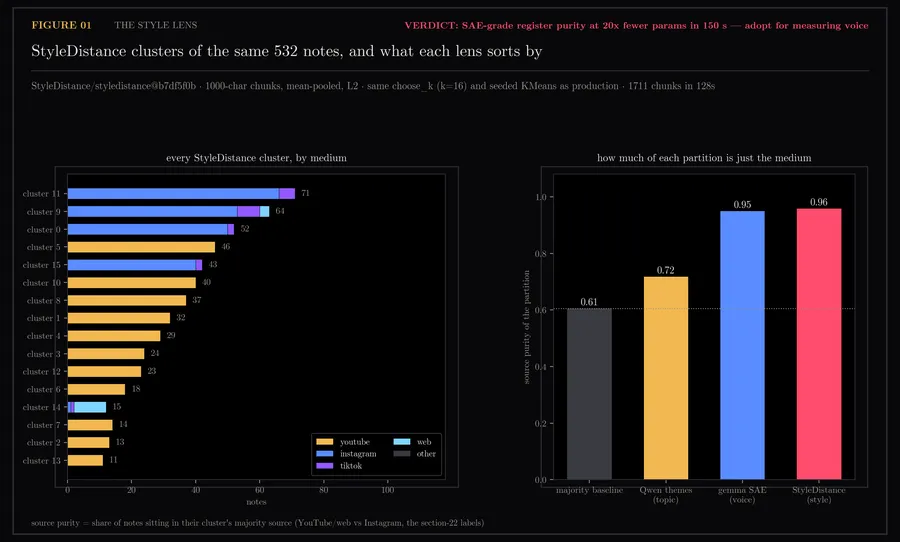900x542 pixels.
Task: Click the '1.0' y-axis tick label
Action: coord(541,198)
